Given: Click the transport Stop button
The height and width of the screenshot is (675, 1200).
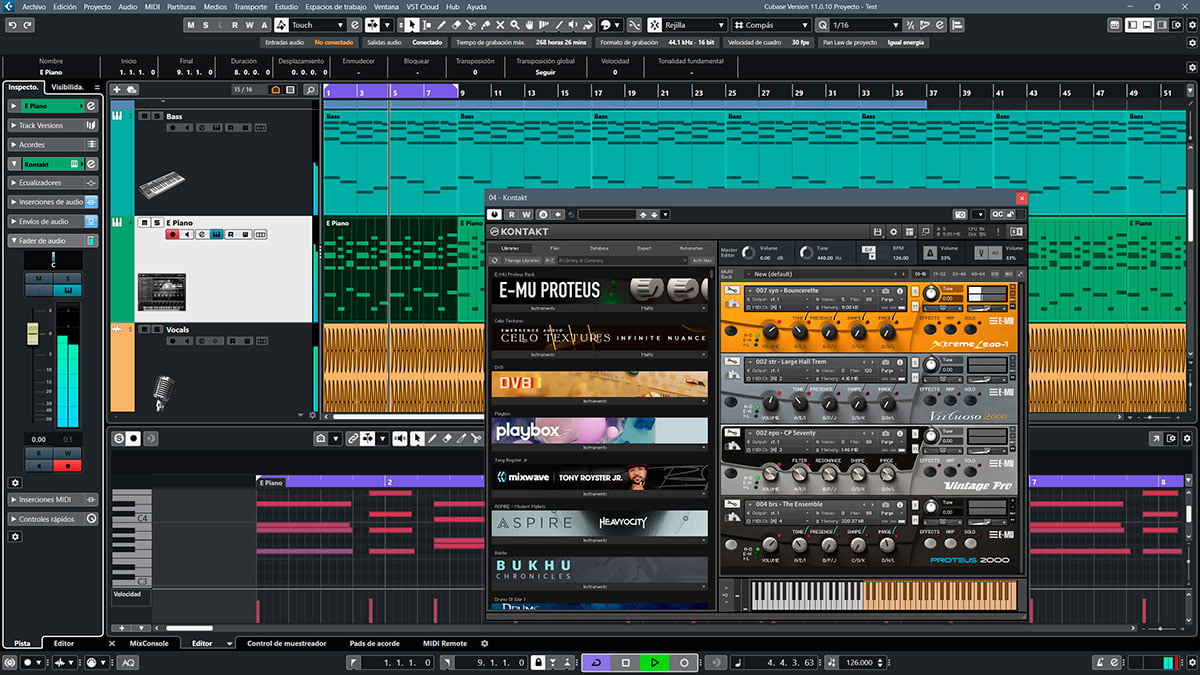Looking at the screenshot, I should coord(626,662).
